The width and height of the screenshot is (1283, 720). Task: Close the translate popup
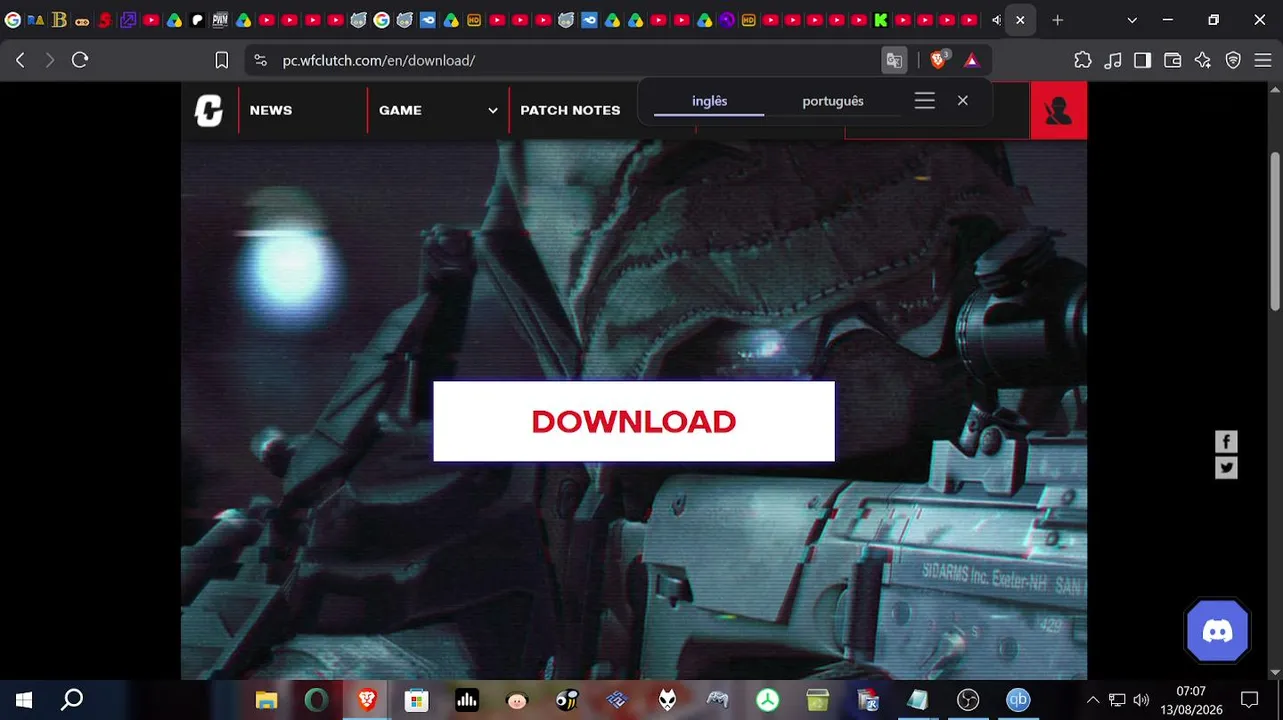pos(963,100)
